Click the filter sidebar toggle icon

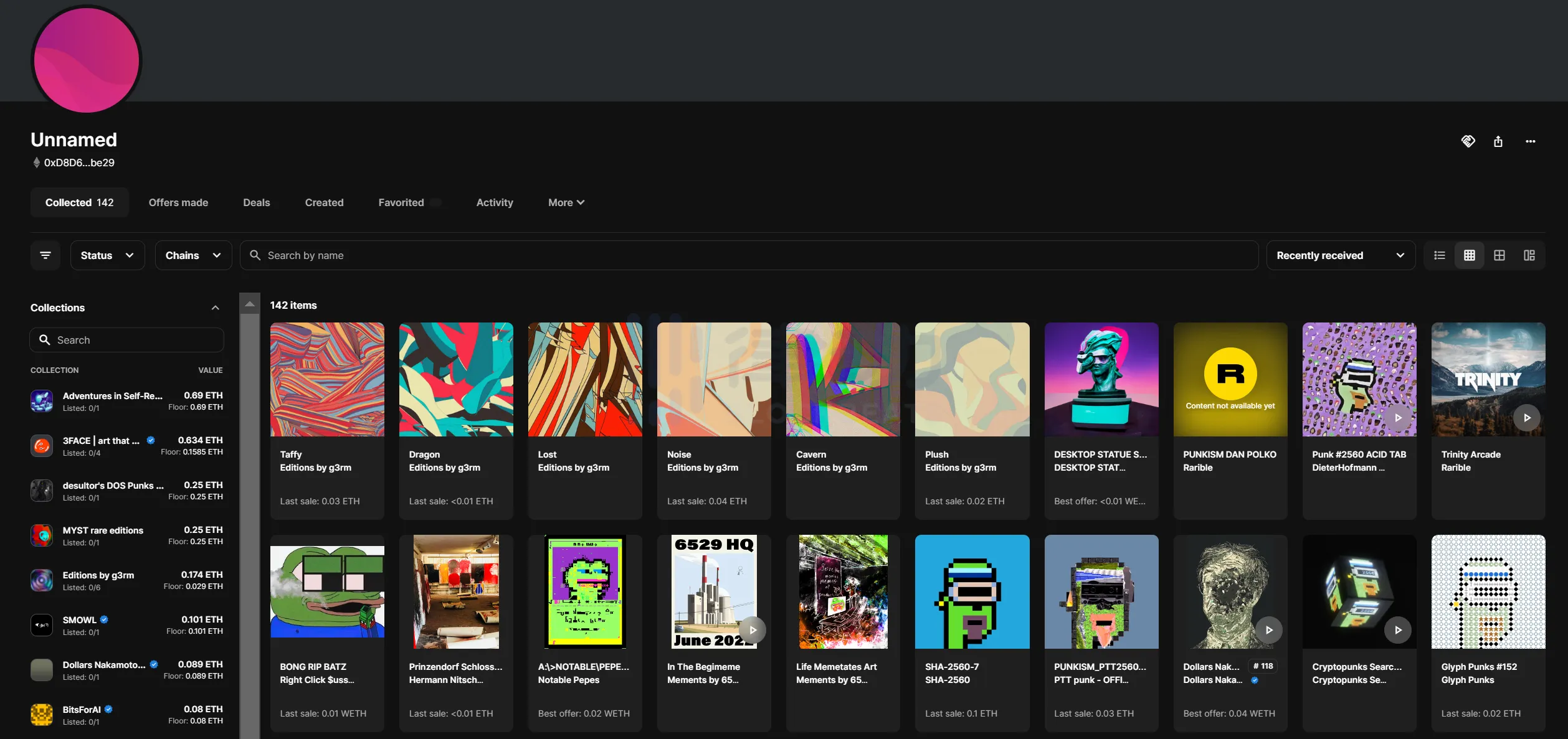[45, 255]
